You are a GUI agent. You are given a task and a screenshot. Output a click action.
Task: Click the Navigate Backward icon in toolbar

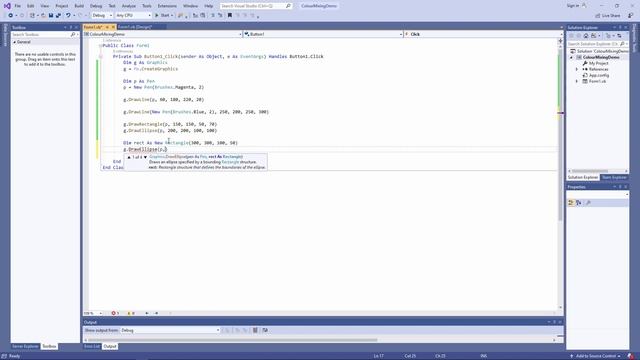pyautogui.click(x=11, y=15)
